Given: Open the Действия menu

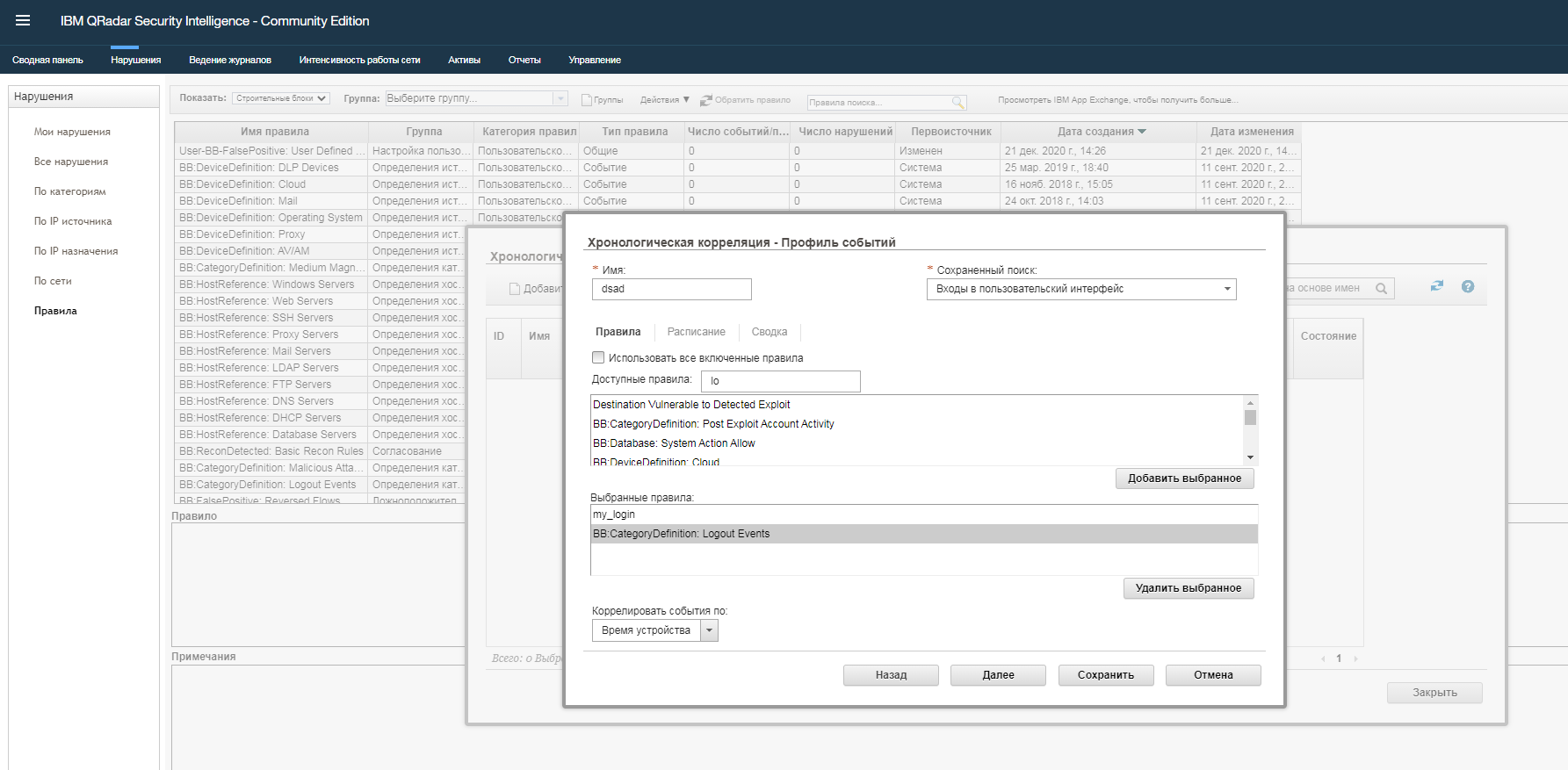Looking at the screenshot, I should [665, 100].
